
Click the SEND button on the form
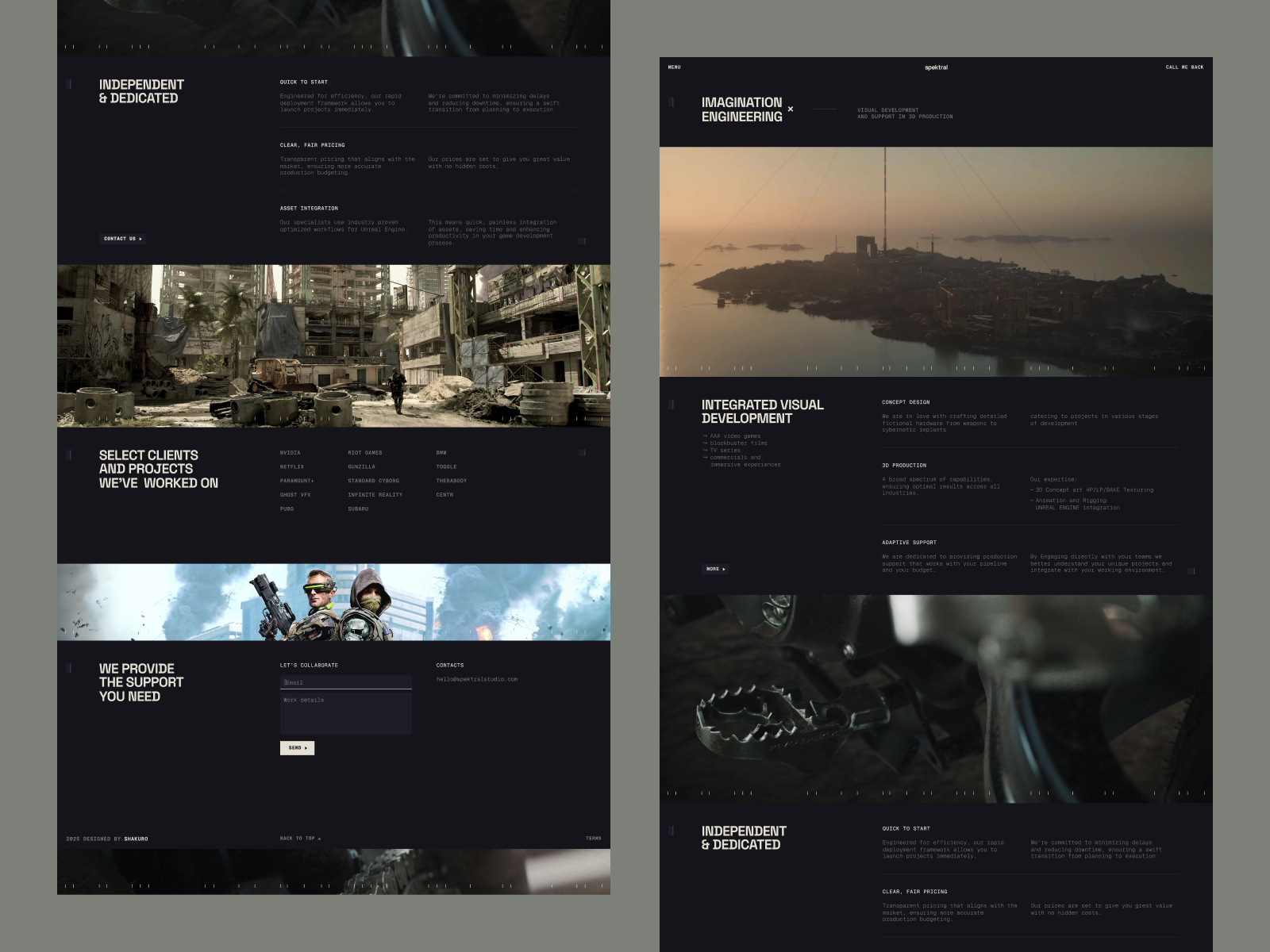click(x=298, y=748)
